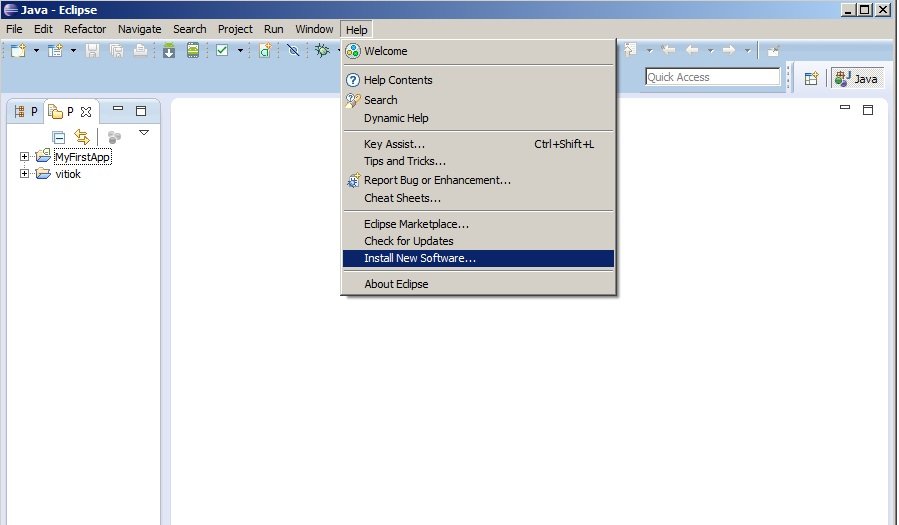Choose Search entry in Help menu

point(479,100)
